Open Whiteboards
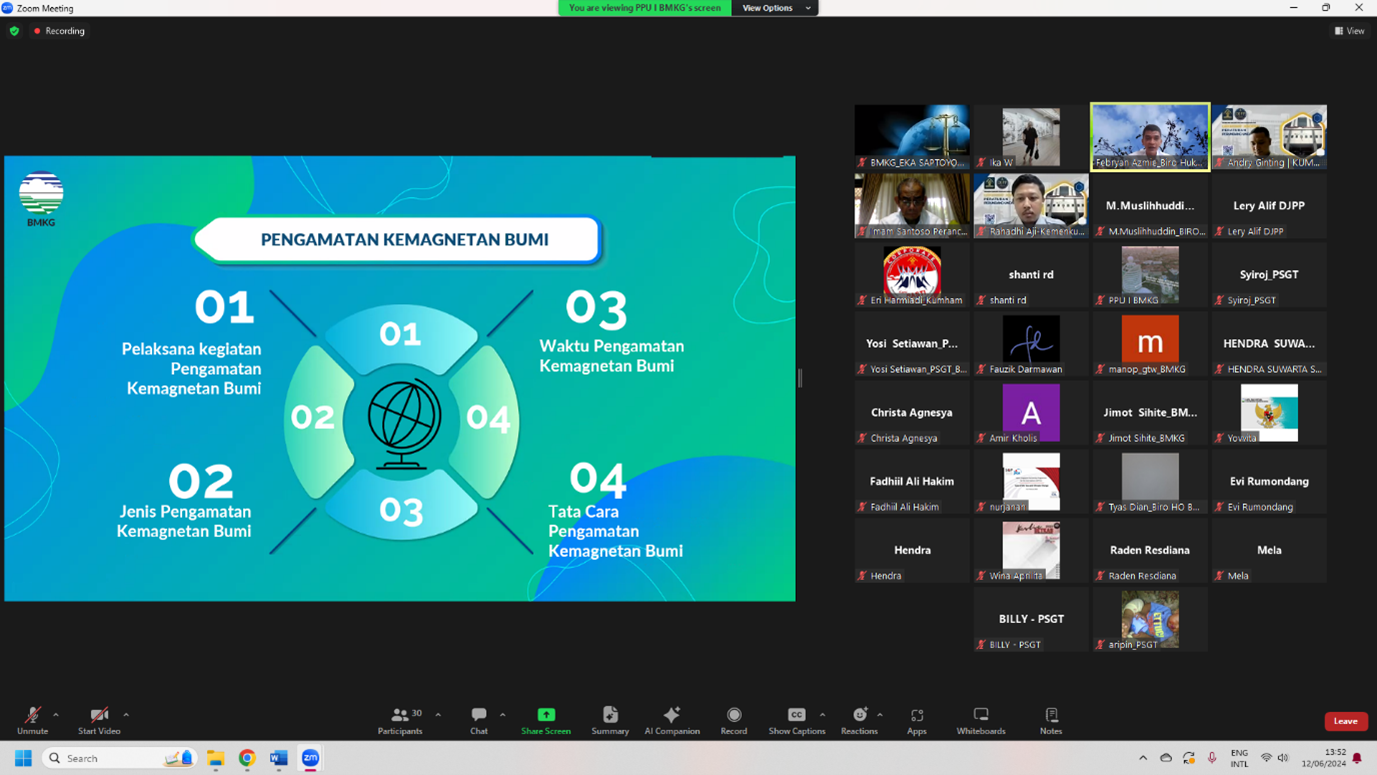The height and width of the screenshot is (775, 1377). (981, 720)
